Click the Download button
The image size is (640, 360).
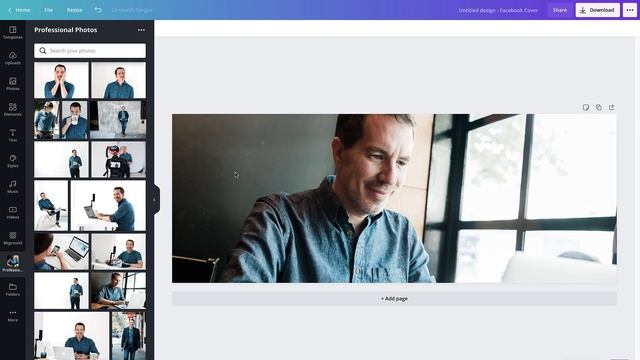(x=598, y=10)
